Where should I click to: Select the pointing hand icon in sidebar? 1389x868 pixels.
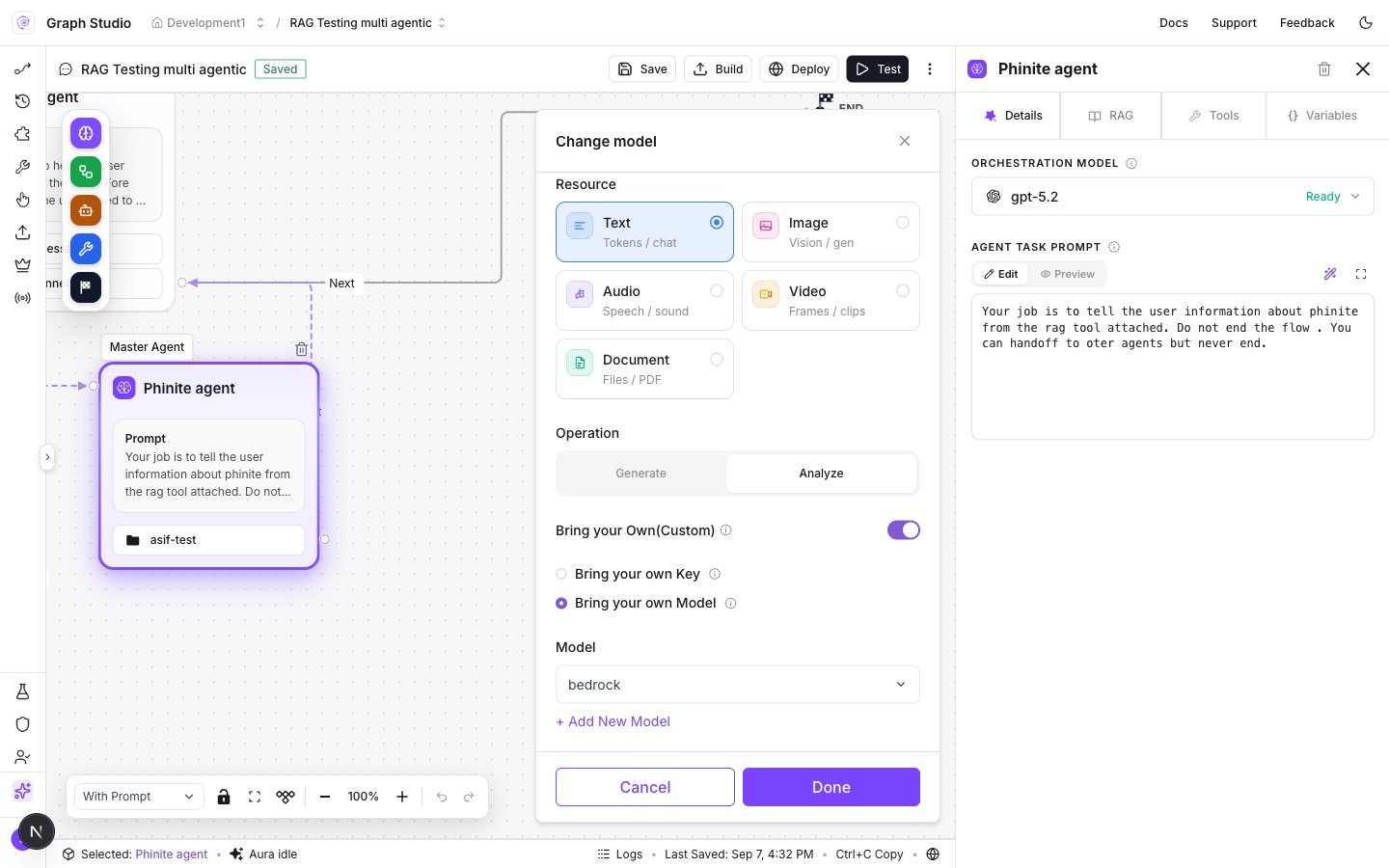[23, 200]
